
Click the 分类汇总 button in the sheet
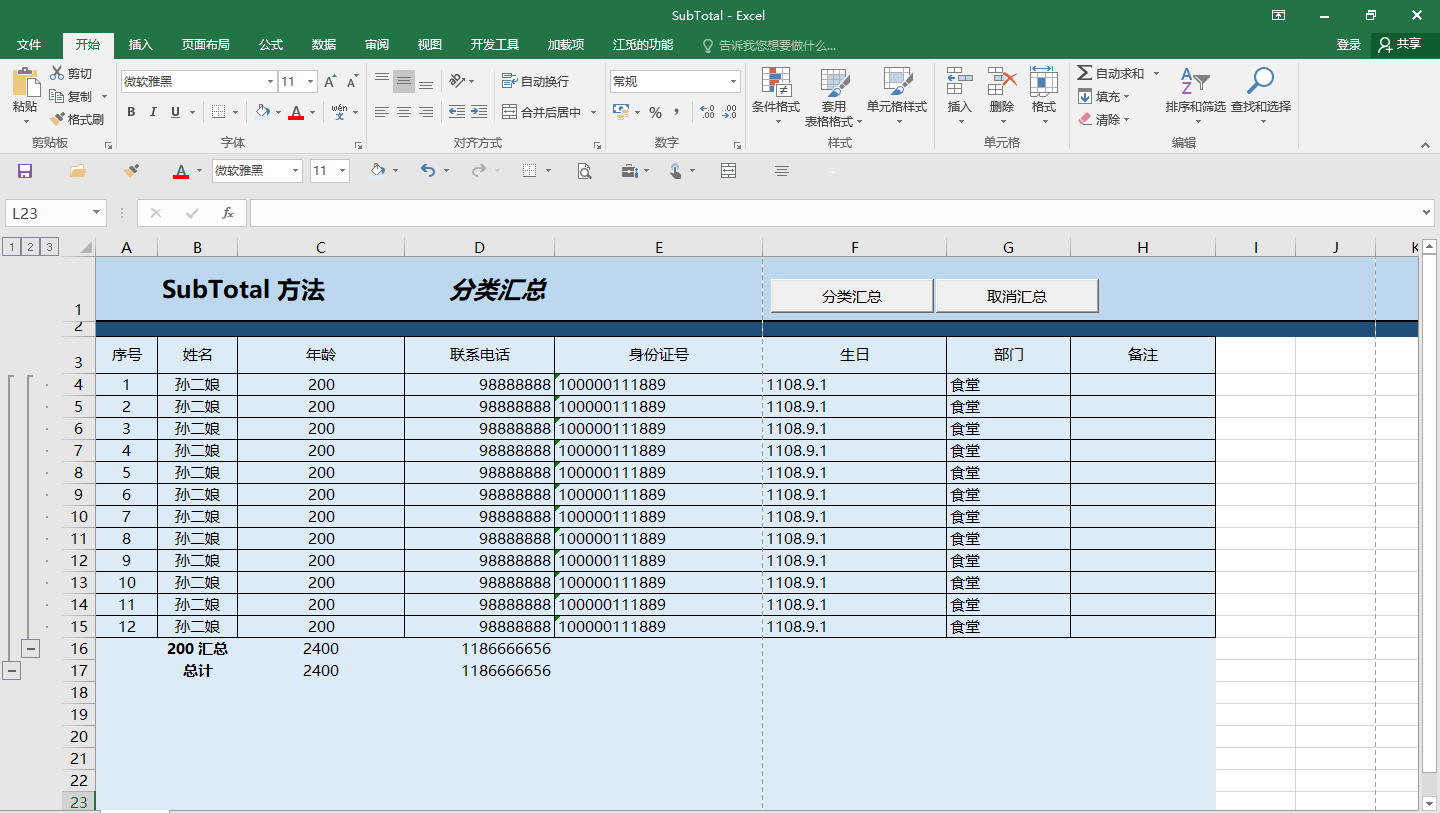852,296
